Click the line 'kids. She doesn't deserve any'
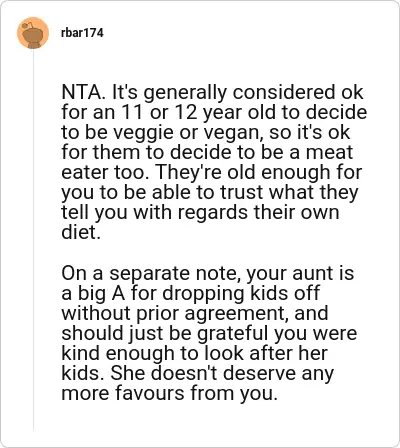The height and width of the screenshot is (448, 400). [x=197, y=373]
